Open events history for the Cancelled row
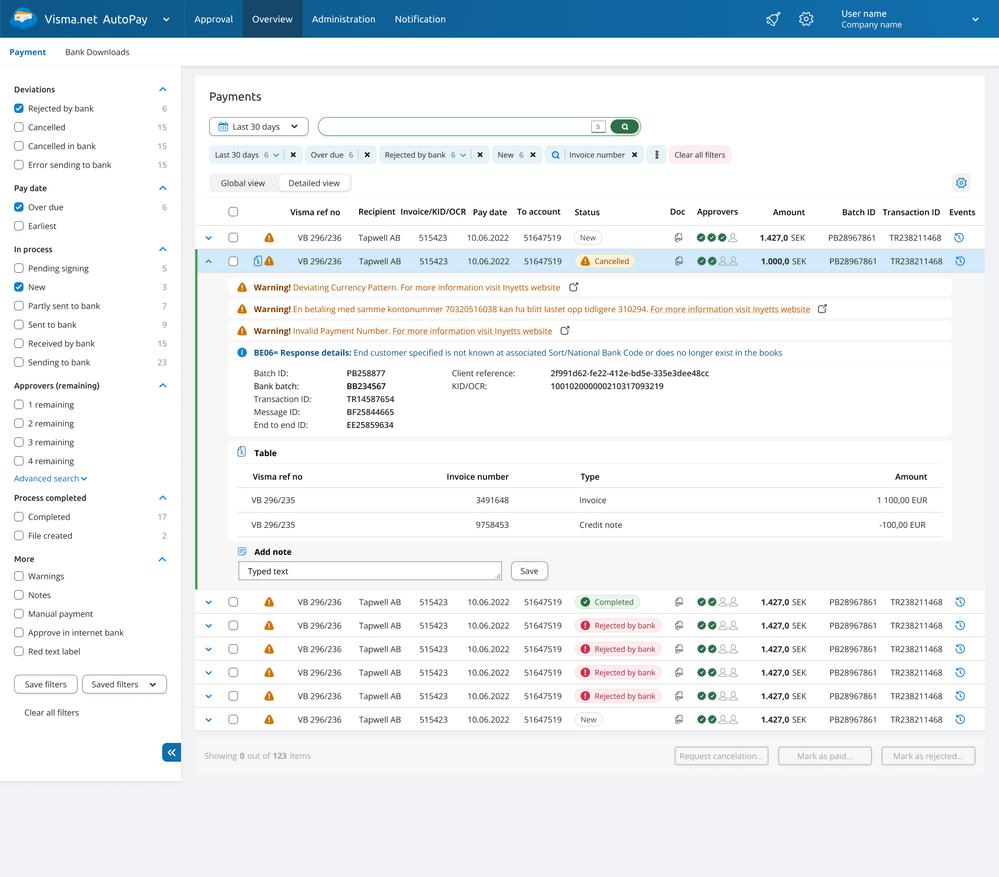The width and height of the screenshot is (999, 877). pos(959,261)
